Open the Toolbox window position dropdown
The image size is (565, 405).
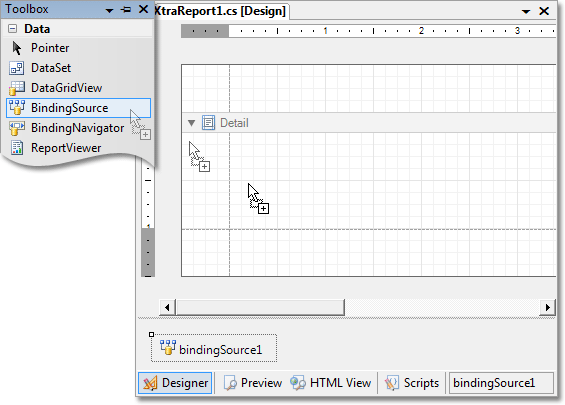click(109, 11)
